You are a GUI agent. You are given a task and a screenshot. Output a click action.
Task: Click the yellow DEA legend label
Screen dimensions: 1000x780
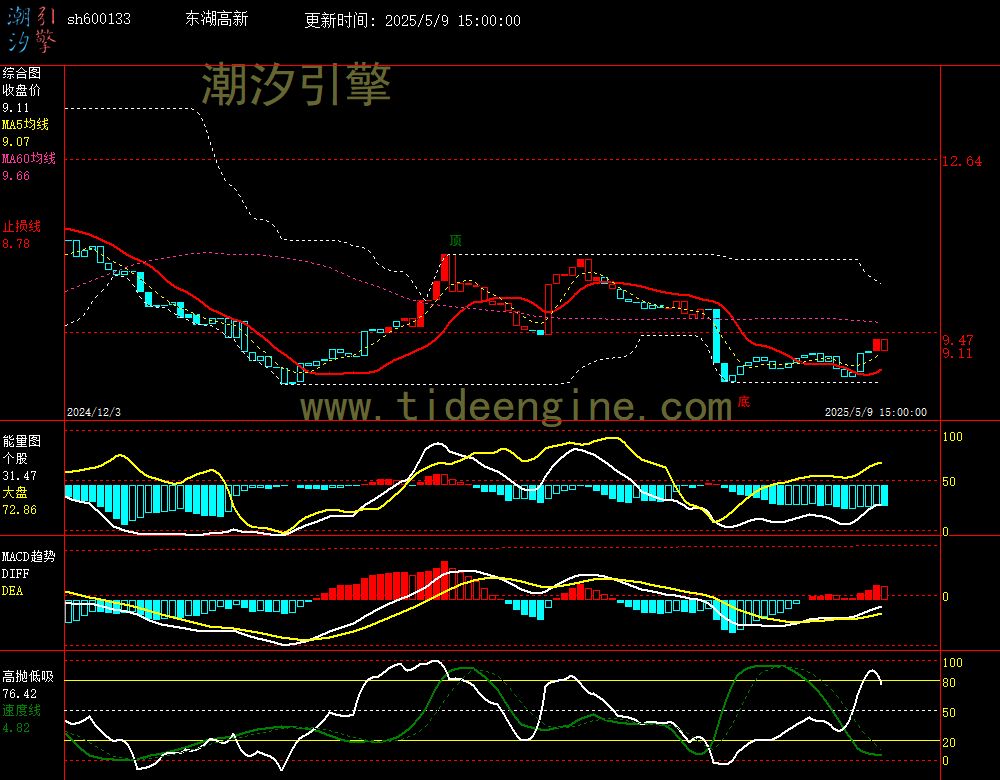[12, 591]
